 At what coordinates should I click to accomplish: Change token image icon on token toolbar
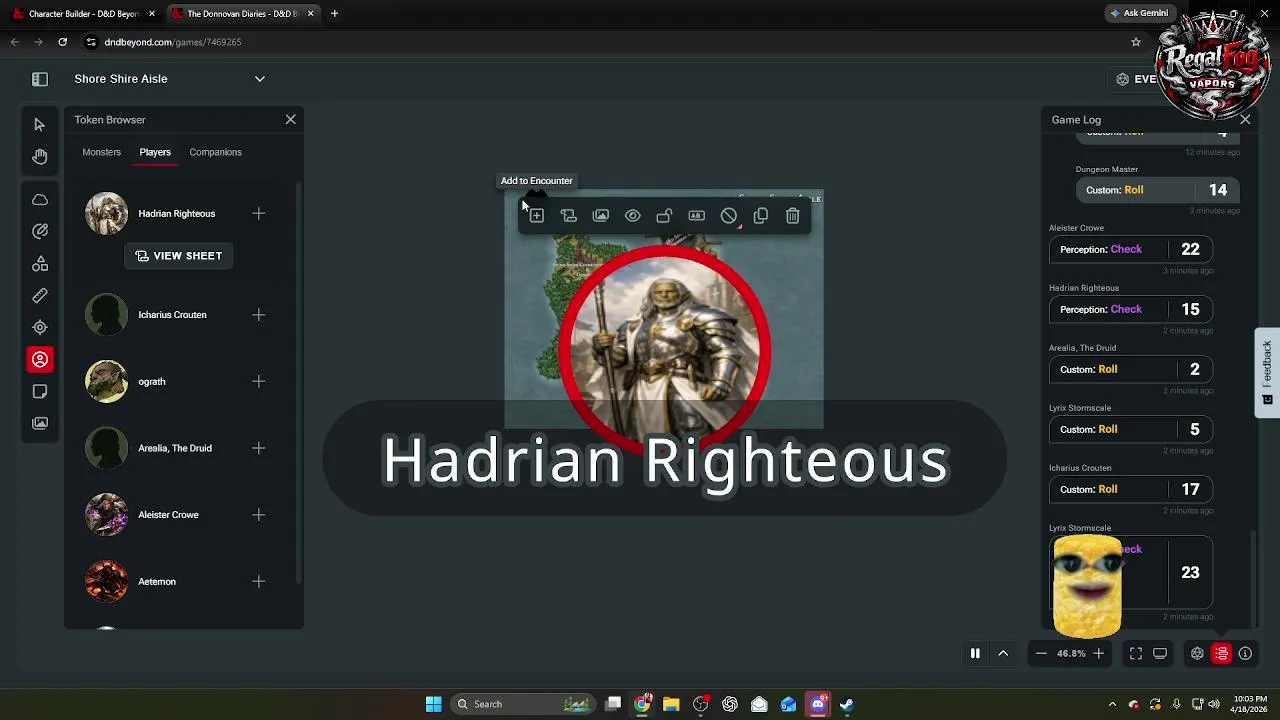[x=601, y=216]
